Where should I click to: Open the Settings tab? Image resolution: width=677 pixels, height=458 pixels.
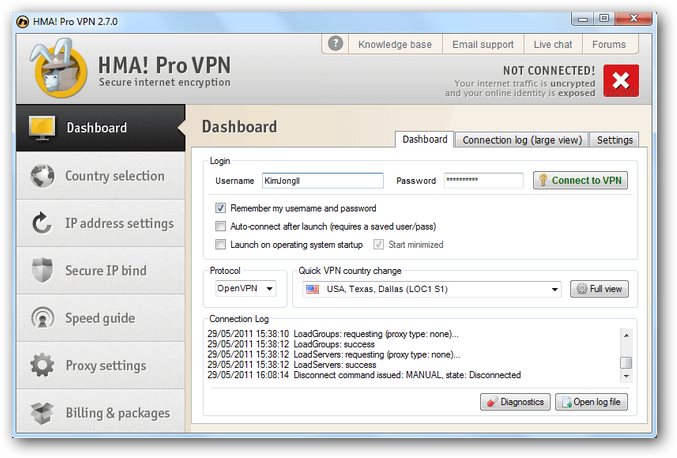click(614, 140)
